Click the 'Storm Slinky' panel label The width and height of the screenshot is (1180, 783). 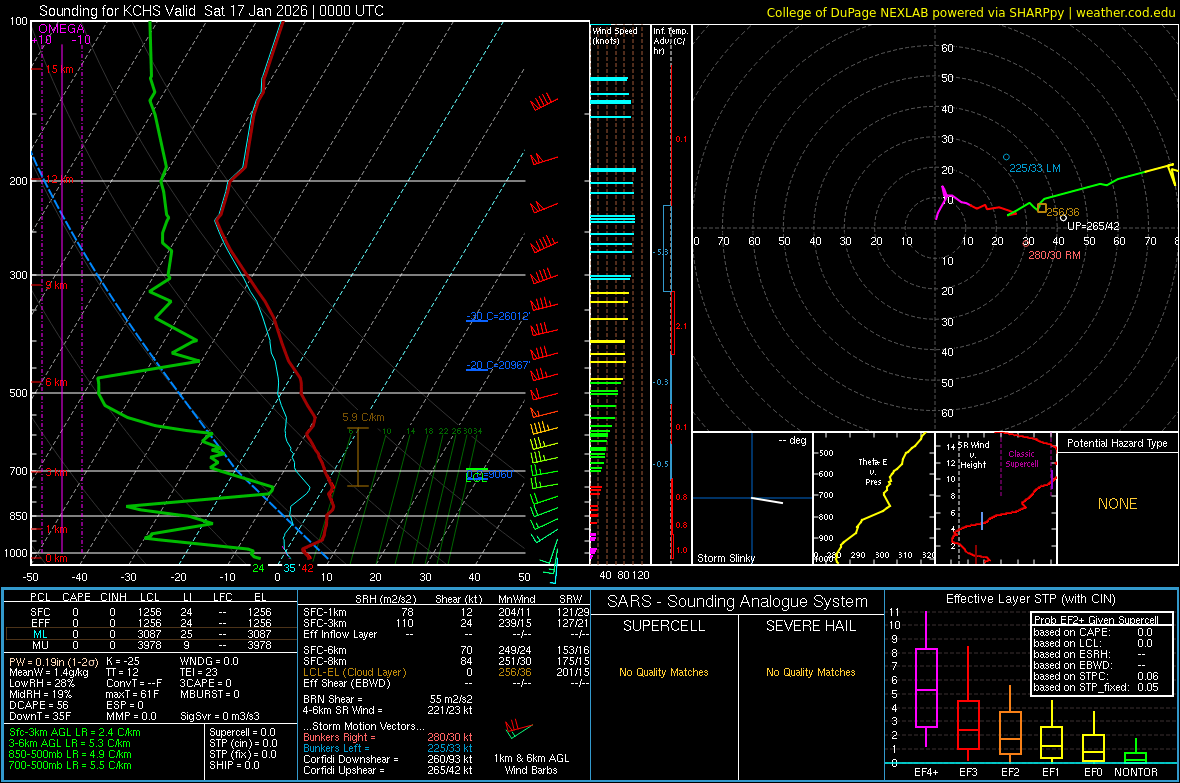tap(725, 558)
